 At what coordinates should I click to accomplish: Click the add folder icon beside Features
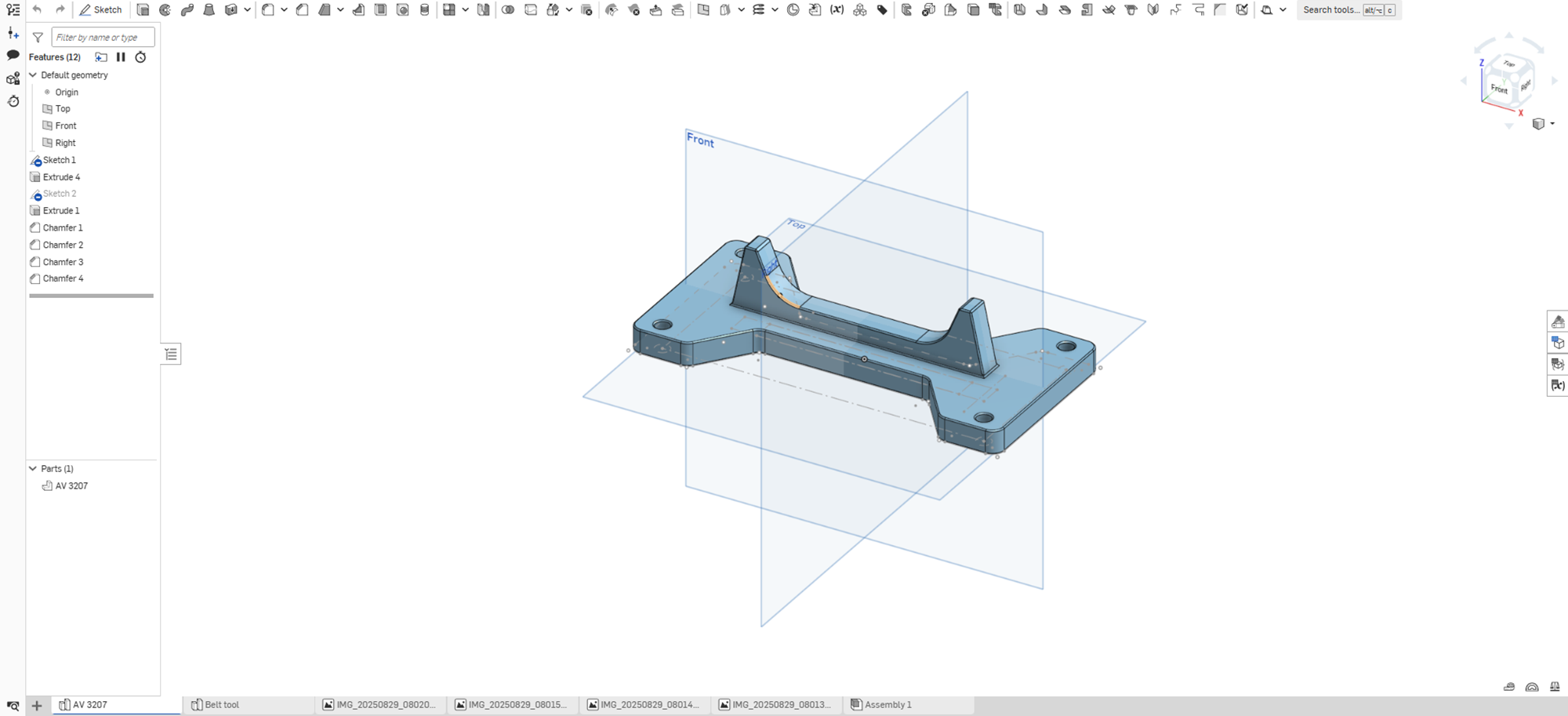click(101, 57)
